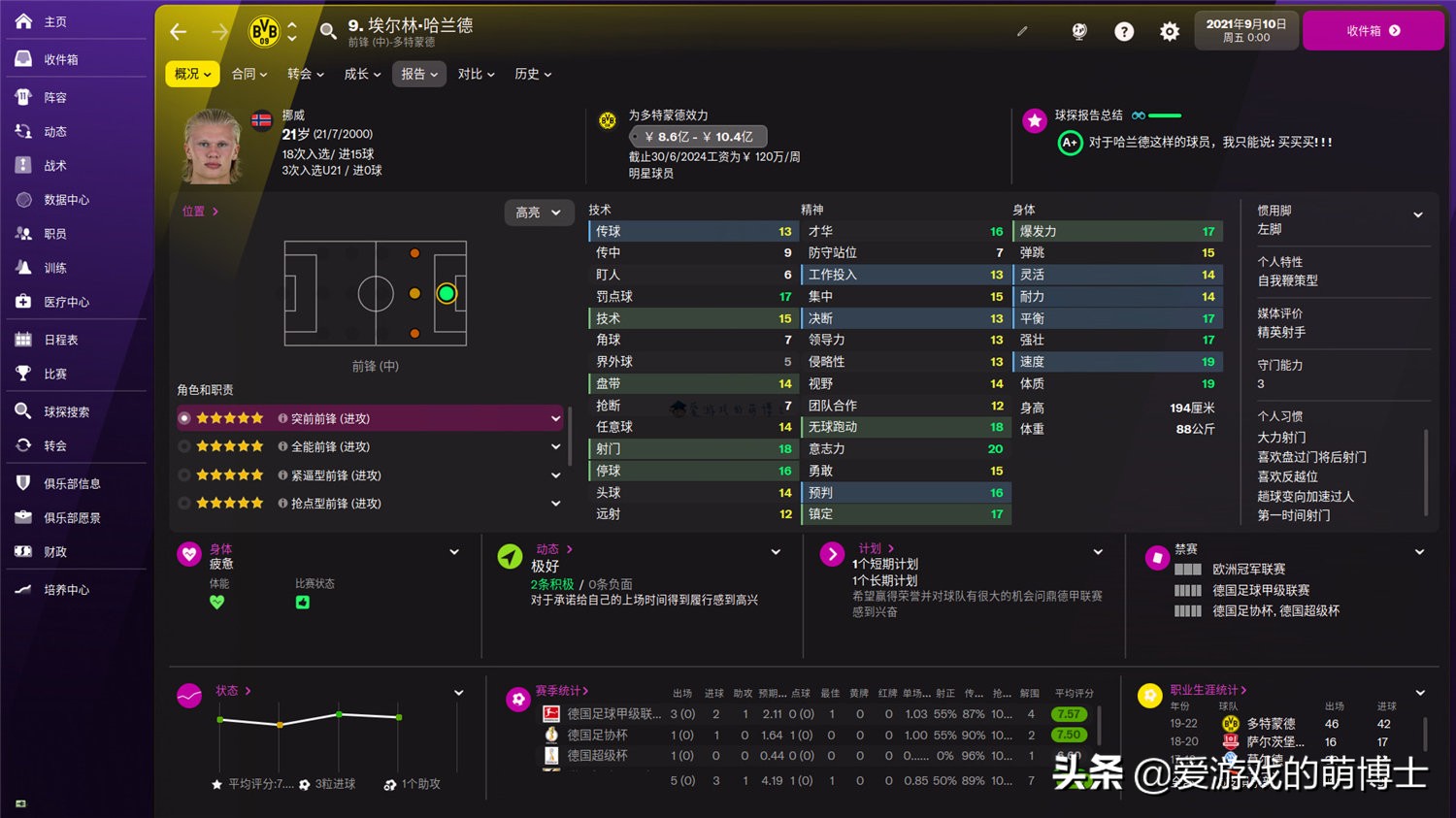Select the 抢点型前锋 (进攻) role radio button
The image size is (1456, 818).
[184, 503]
